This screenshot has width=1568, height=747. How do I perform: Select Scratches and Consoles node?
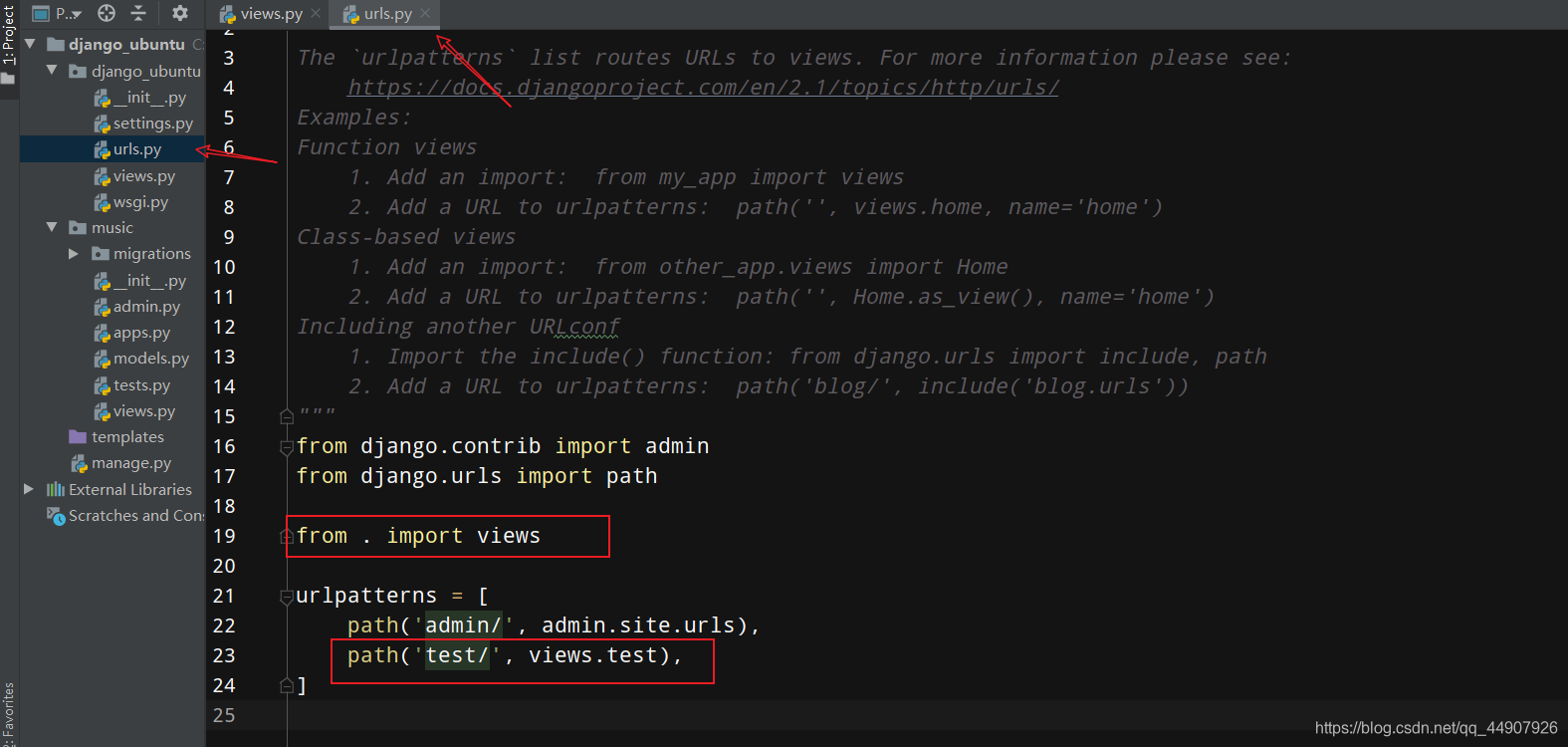click(x=136, y=516)
